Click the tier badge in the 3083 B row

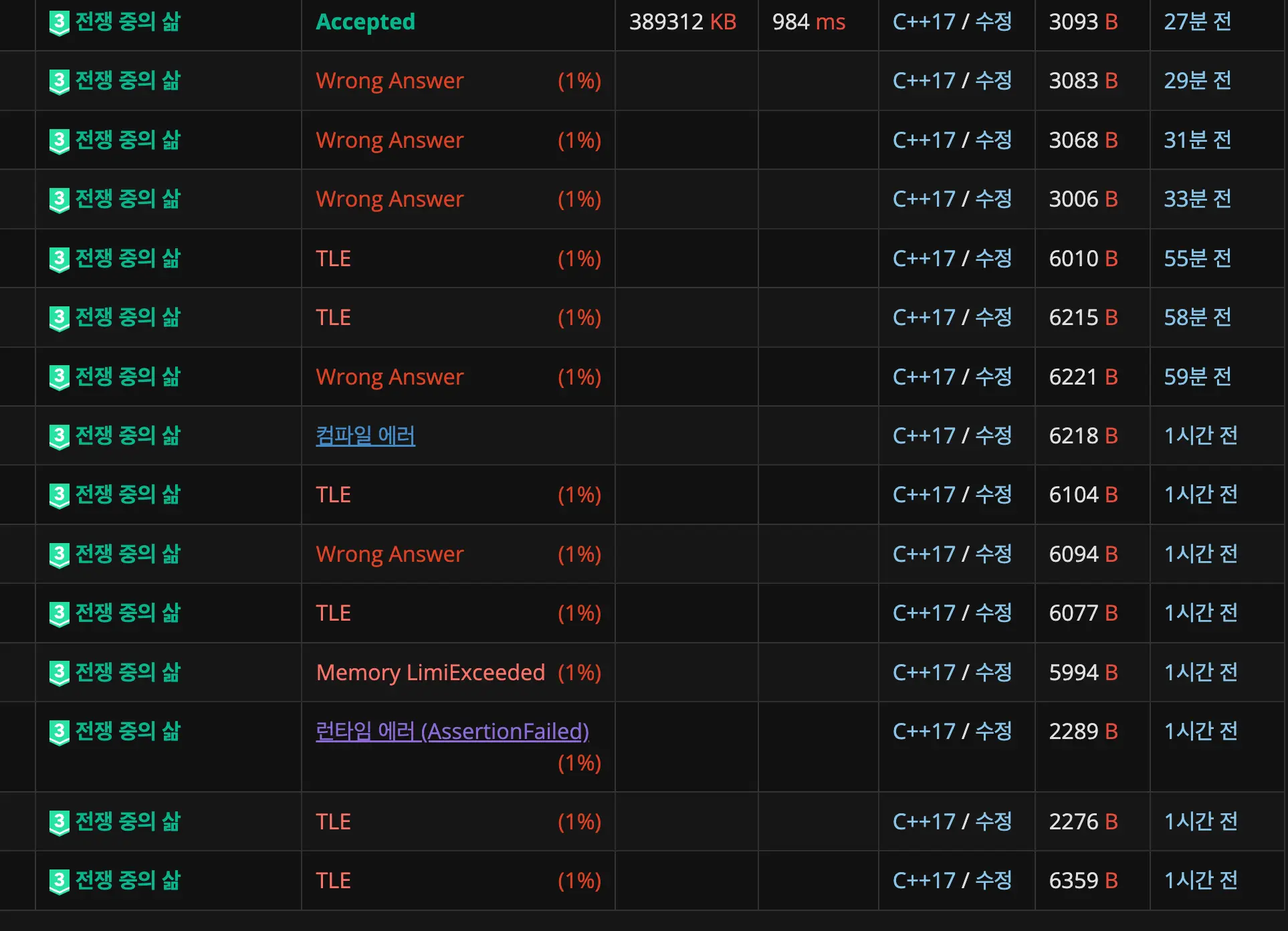[x=59, y=82]
